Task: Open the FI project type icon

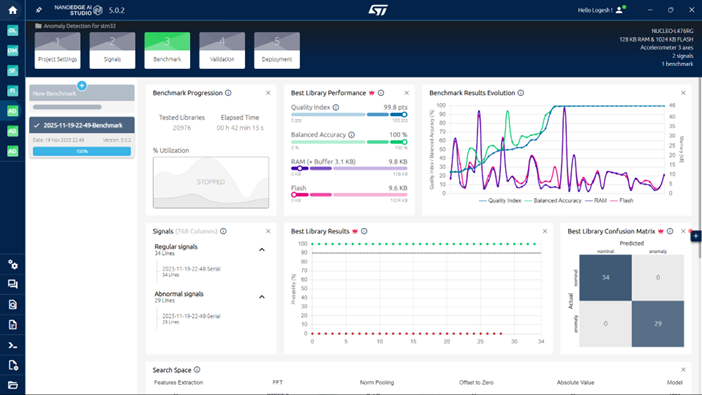Action: point(13,91)
